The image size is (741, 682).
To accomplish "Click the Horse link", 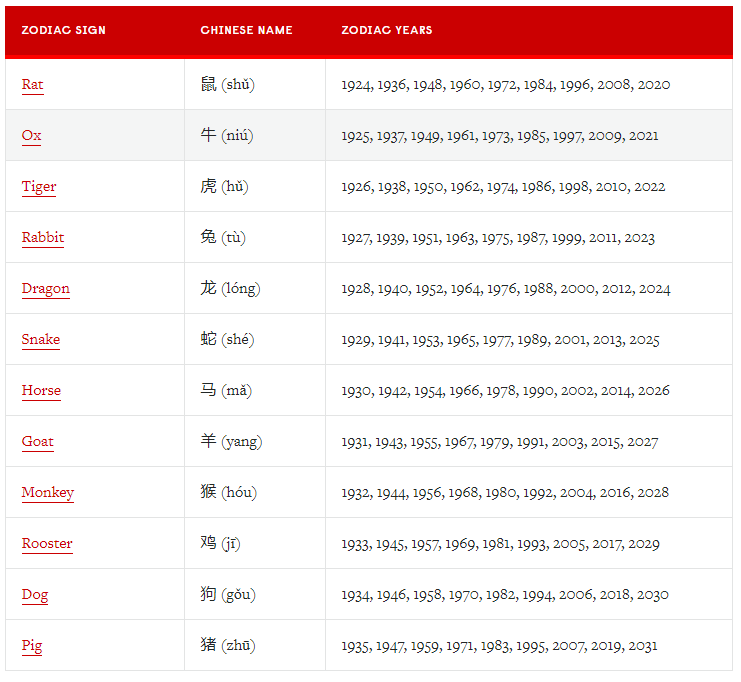I will [41, 391].
